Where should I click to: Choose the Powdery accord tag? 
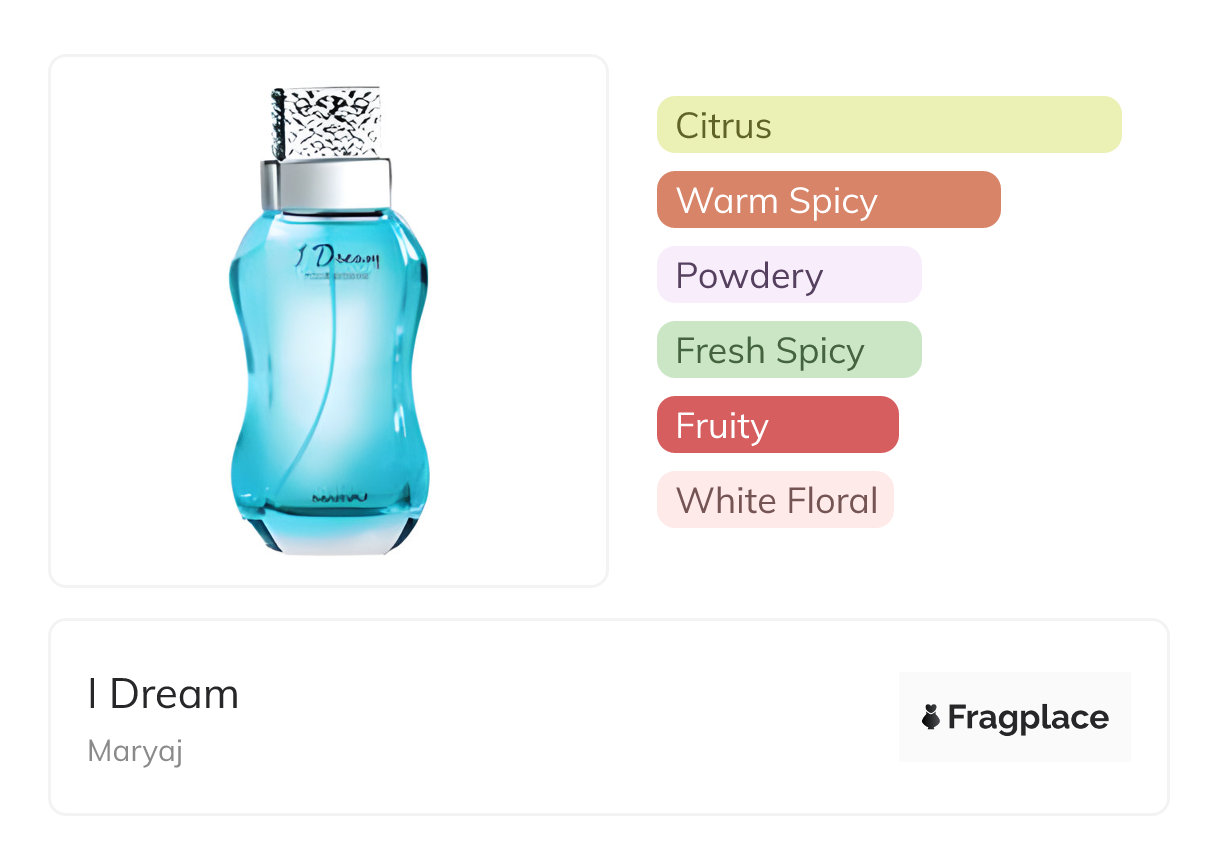point(788,275)
